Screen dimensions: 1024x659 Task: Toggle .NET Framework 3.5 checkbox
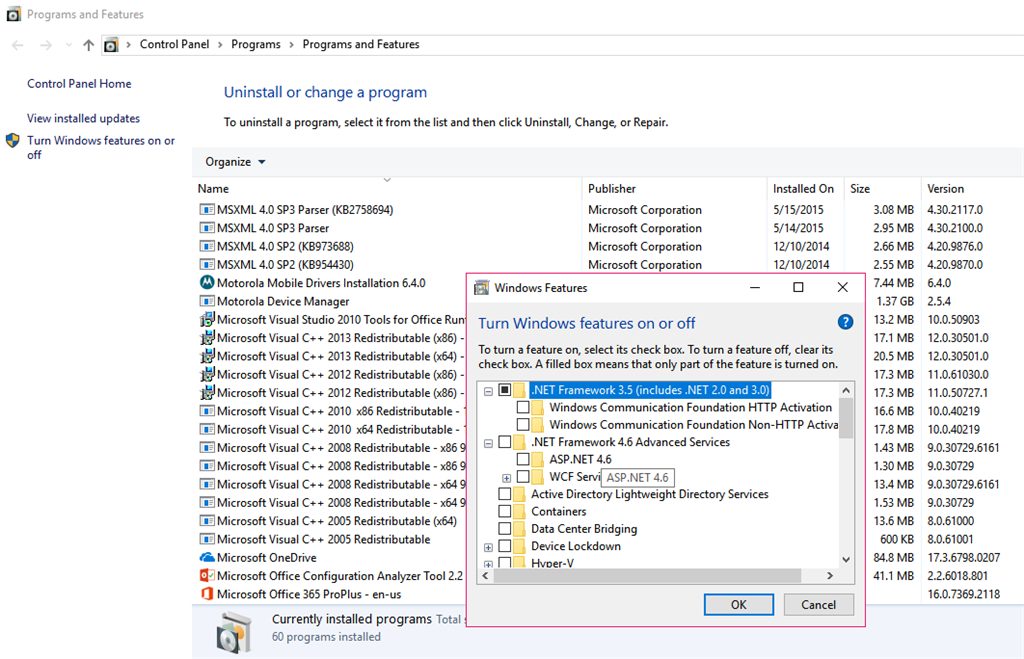504,390
